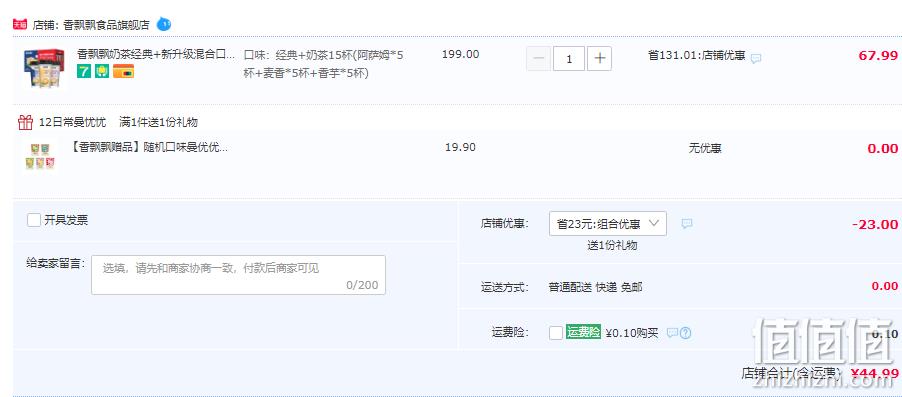Viewport: 902px width, 397px height.
Task: Increase quantity with the plus button
Action: pyautogui.click(x=599, y=59)
